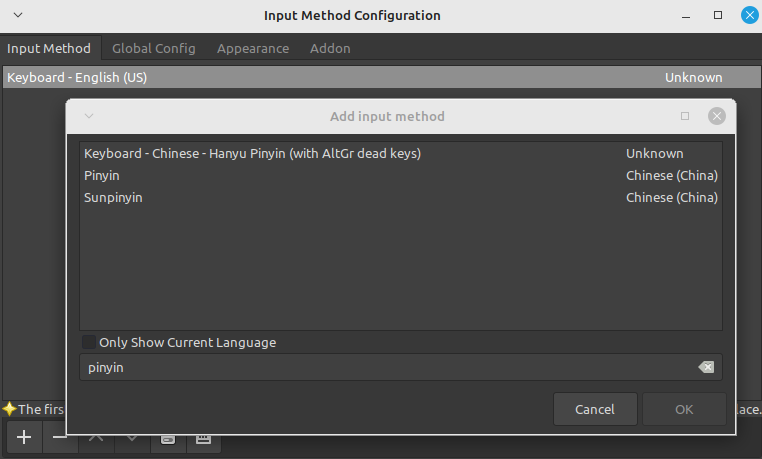Click the add input method plus icon
Image resolution: width=762 pixels, height=459 pixels.
[x=24, y=437]
